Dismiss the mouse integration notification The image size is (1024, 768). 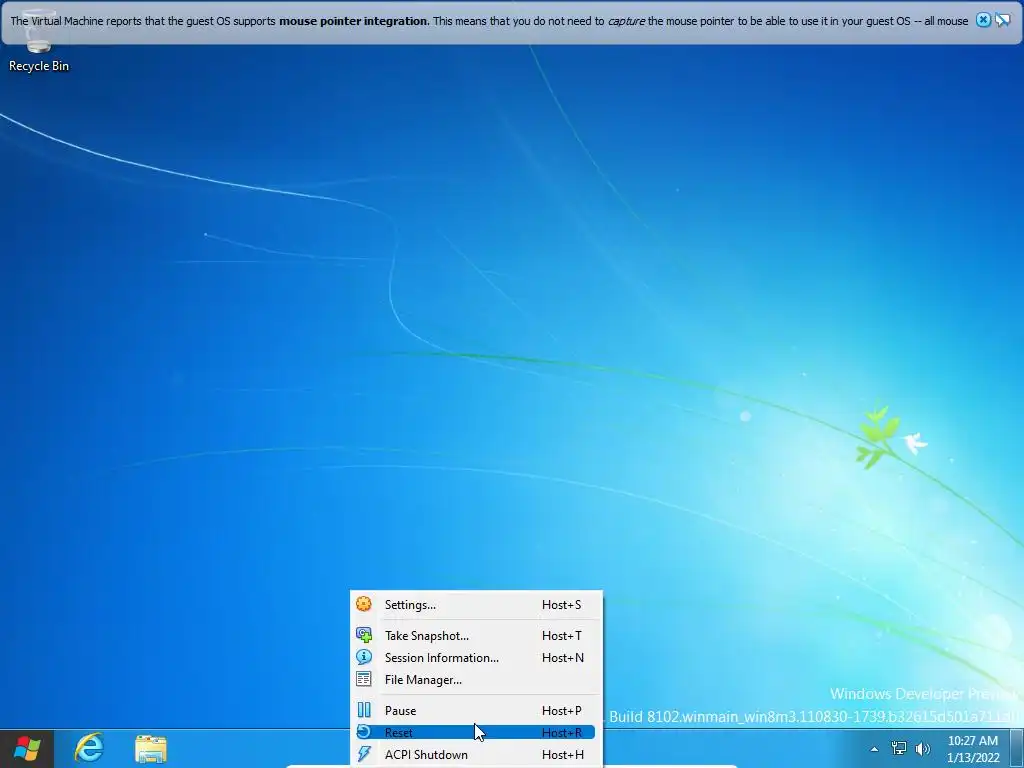[982, 20]
